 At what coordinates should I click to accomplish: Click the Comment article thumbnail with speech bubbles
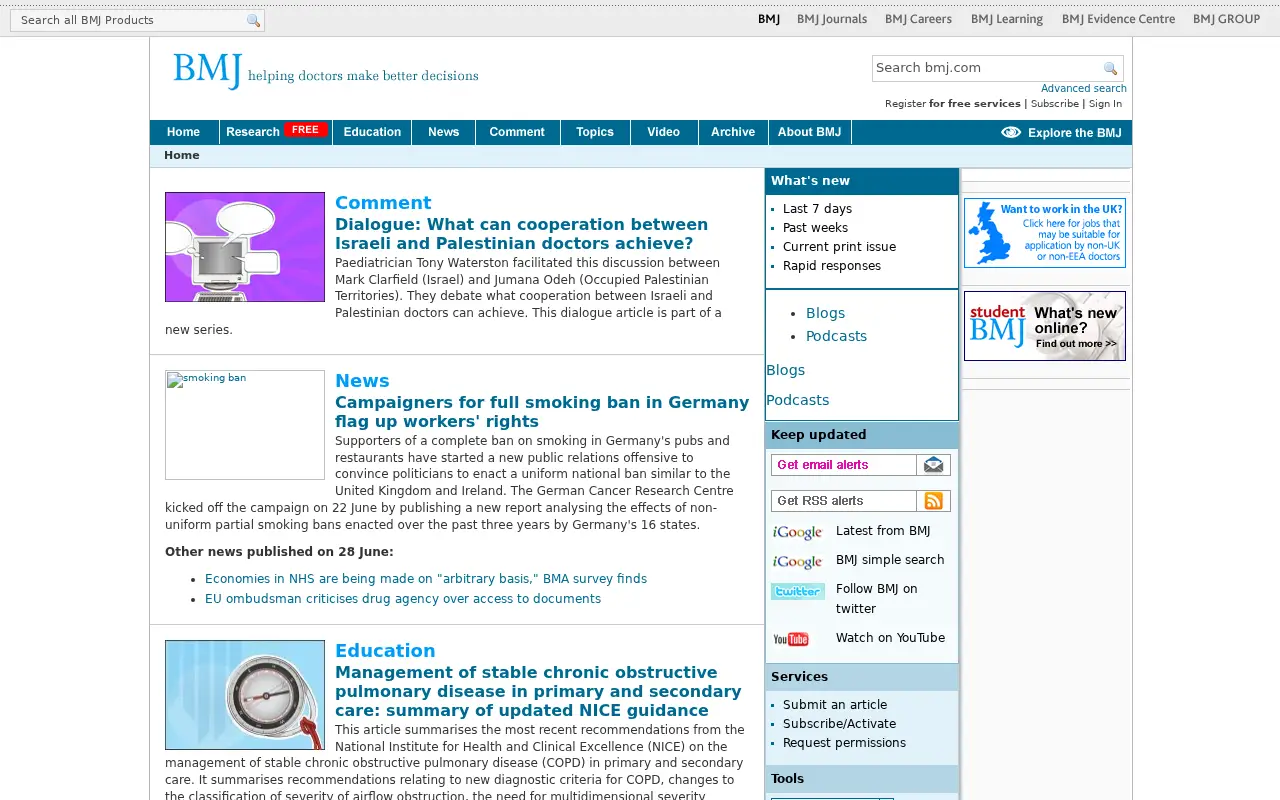pyautogui.click(x=245, y=247)
